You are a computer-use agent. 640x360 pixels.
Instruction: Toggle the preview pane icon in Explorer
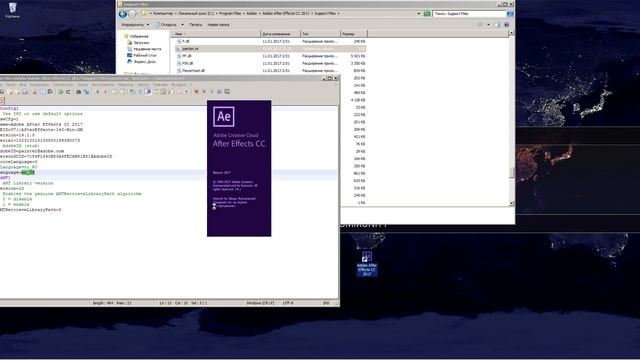tap(497, 25)
